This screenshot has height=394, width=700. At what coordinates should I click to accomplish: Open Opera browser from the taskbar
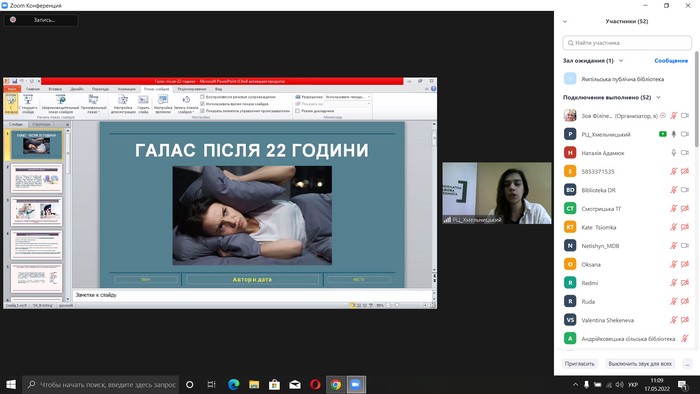(x=315, y=385)
